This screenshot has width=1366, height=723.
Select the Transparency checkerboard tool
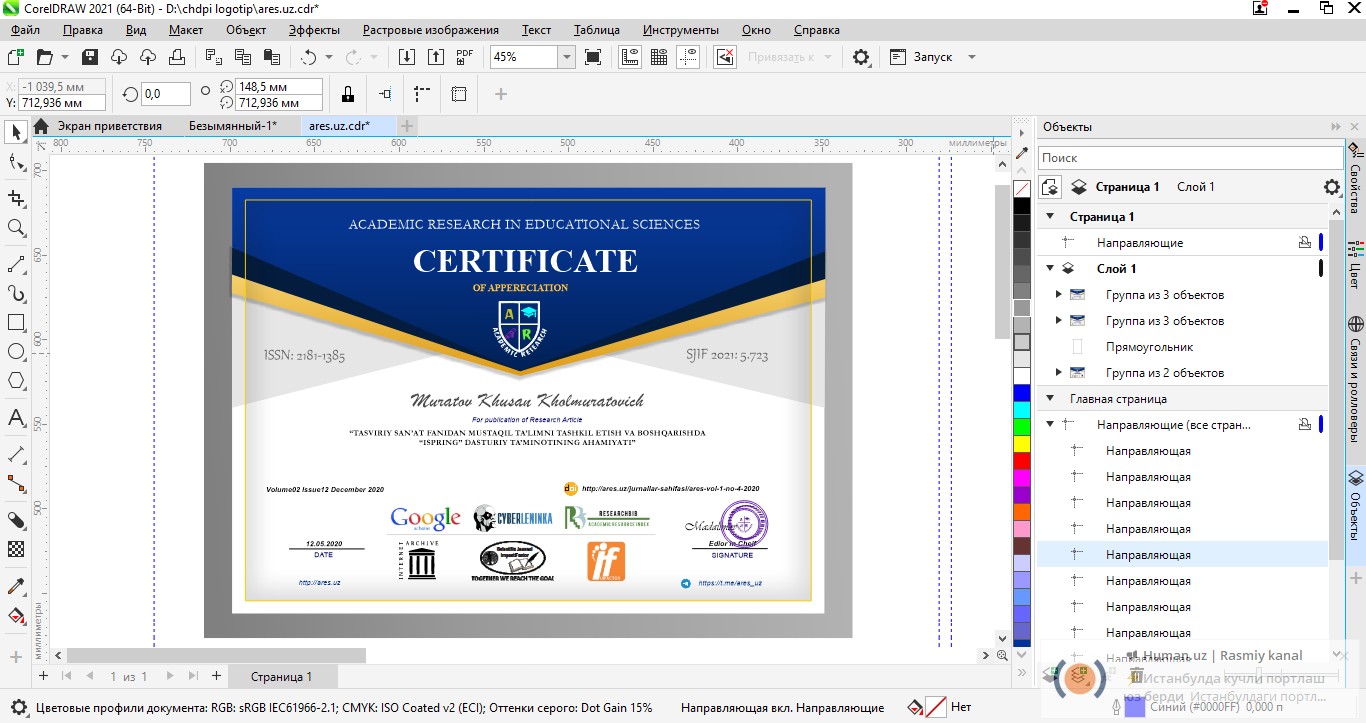16,549
